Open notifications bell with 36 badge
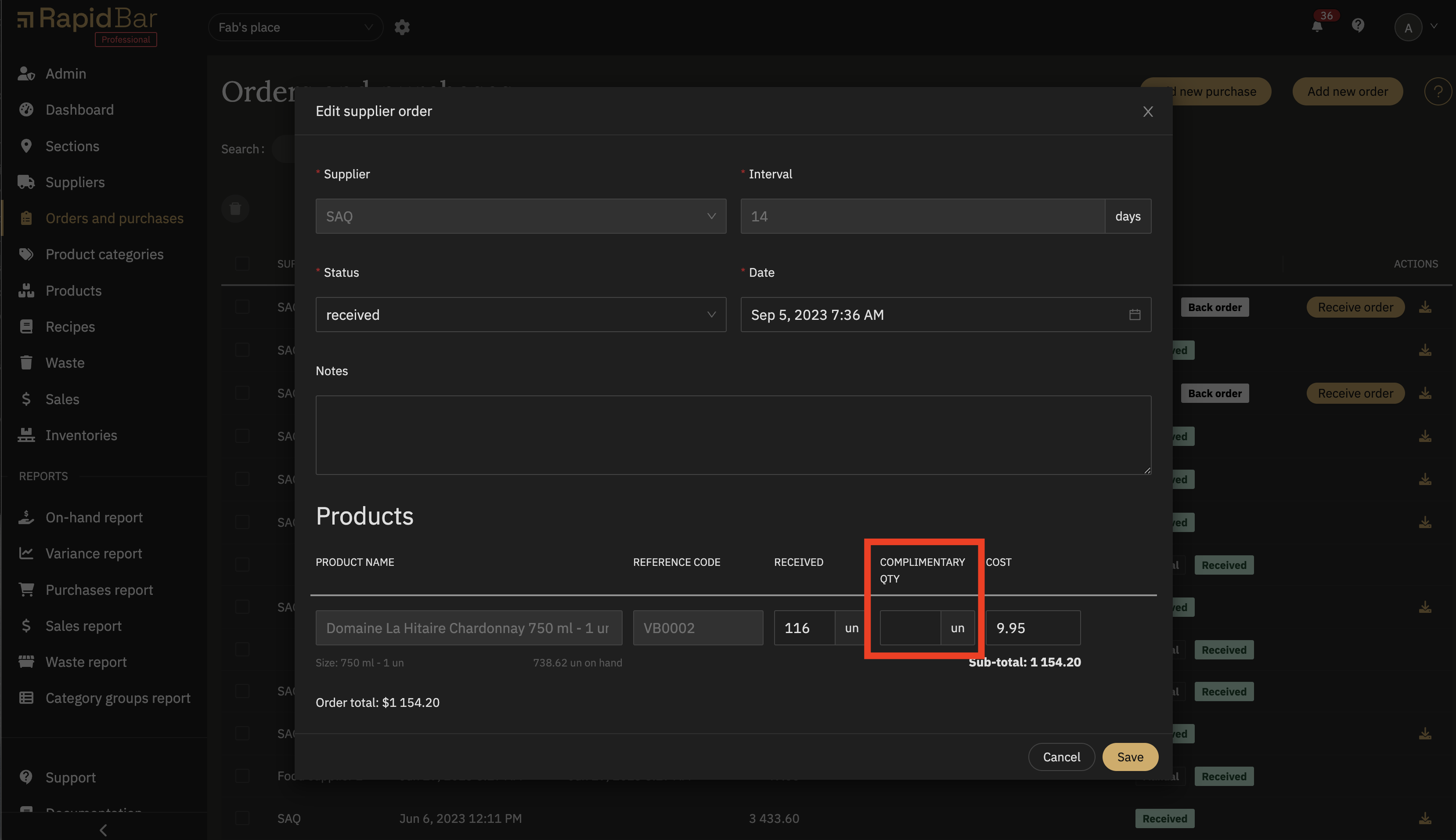 (1317, 26)
